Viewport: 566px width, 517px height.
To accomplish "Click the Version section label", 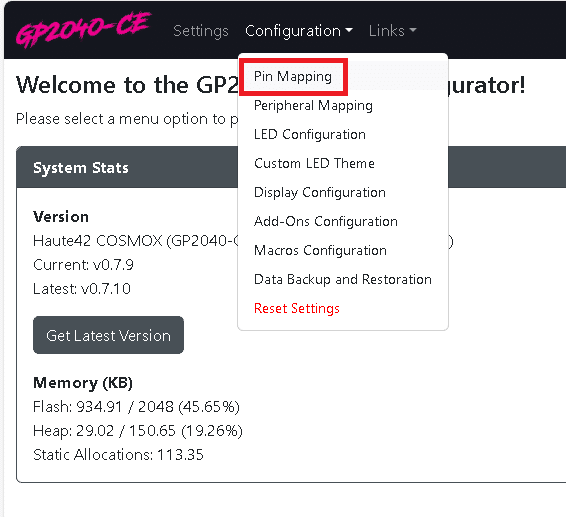I will pyautogui.click(x=61, y=217).
